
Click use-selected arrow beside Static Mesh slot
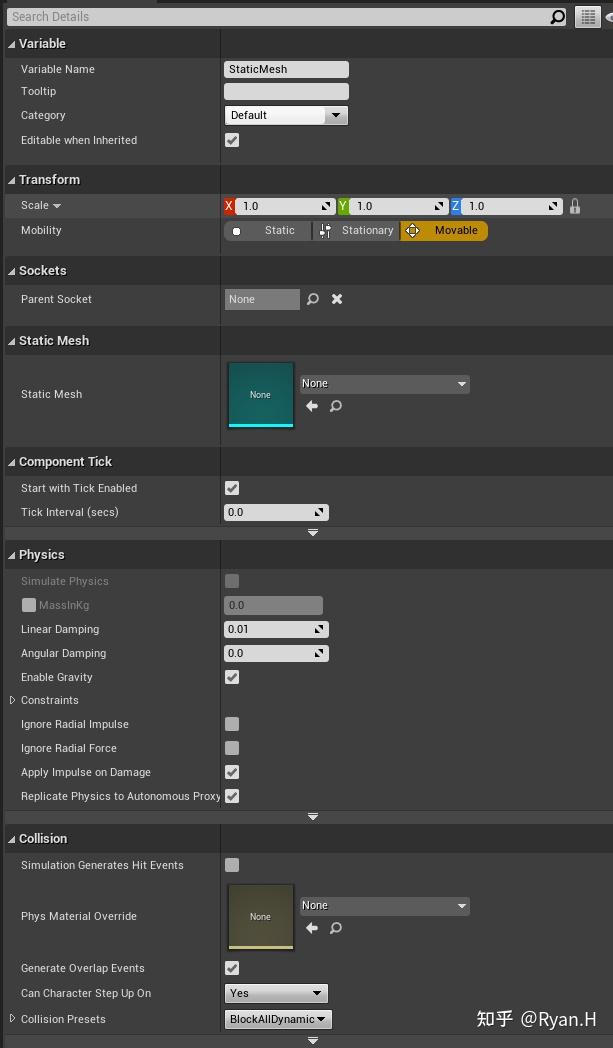coord(310,406)
